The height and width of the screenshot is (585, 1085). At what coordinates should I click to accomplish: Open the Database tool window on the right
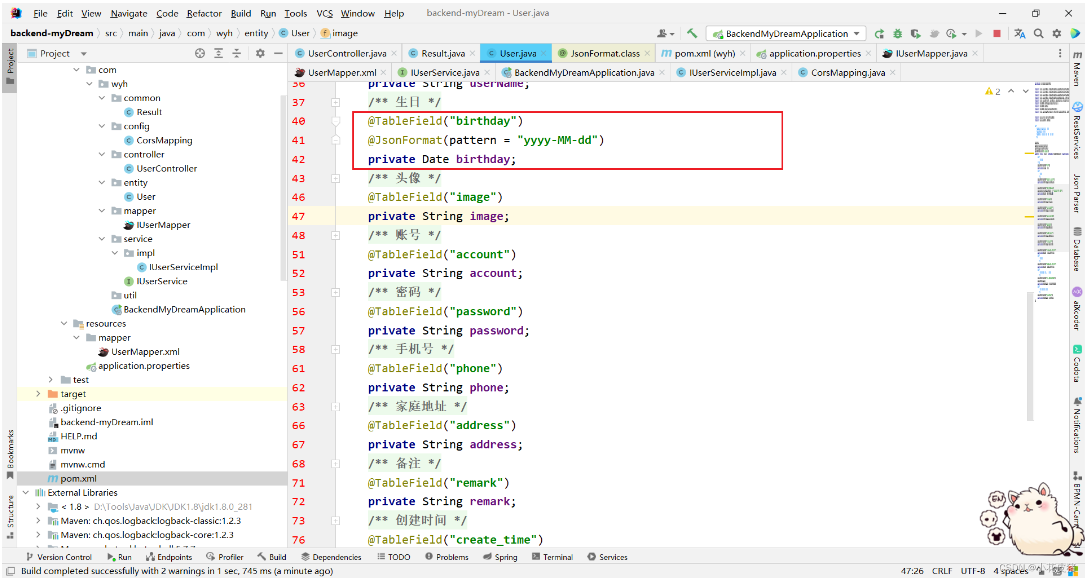(1077, 249)
